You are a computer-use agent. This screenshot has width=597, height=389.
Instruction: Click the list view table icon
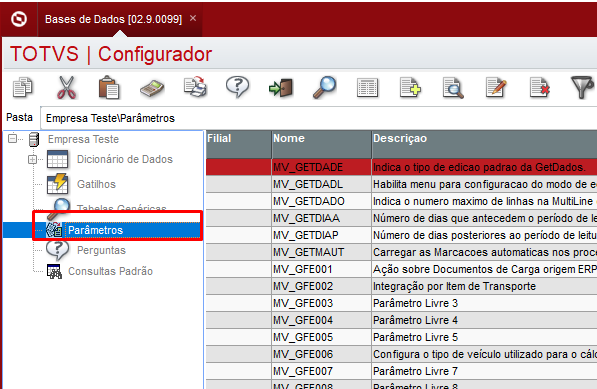click(x=367, y=88)
